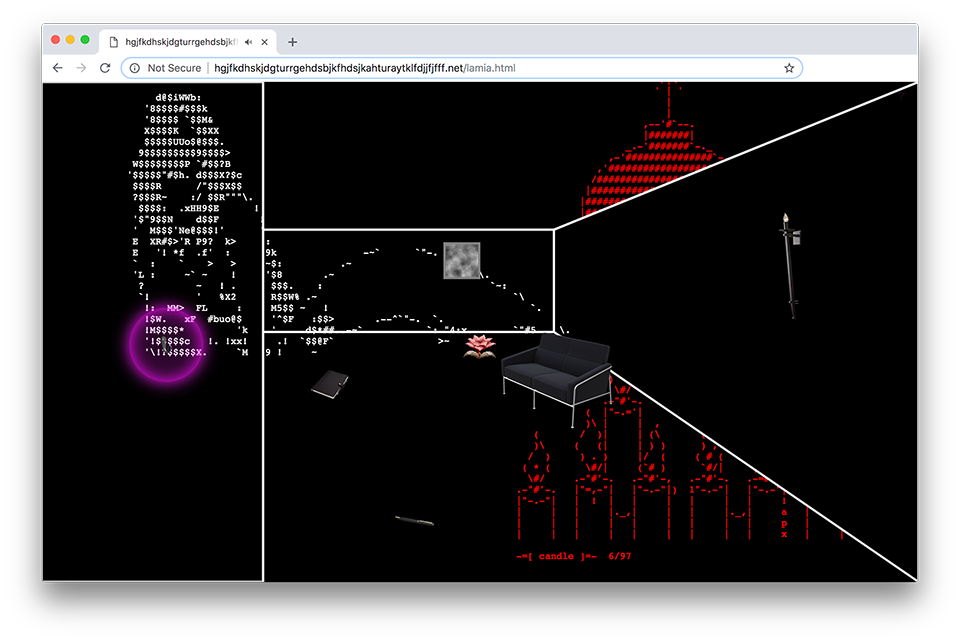Click the pink lotus flower
This screenshot has width=960, height=641.
[x=482, y=347]
